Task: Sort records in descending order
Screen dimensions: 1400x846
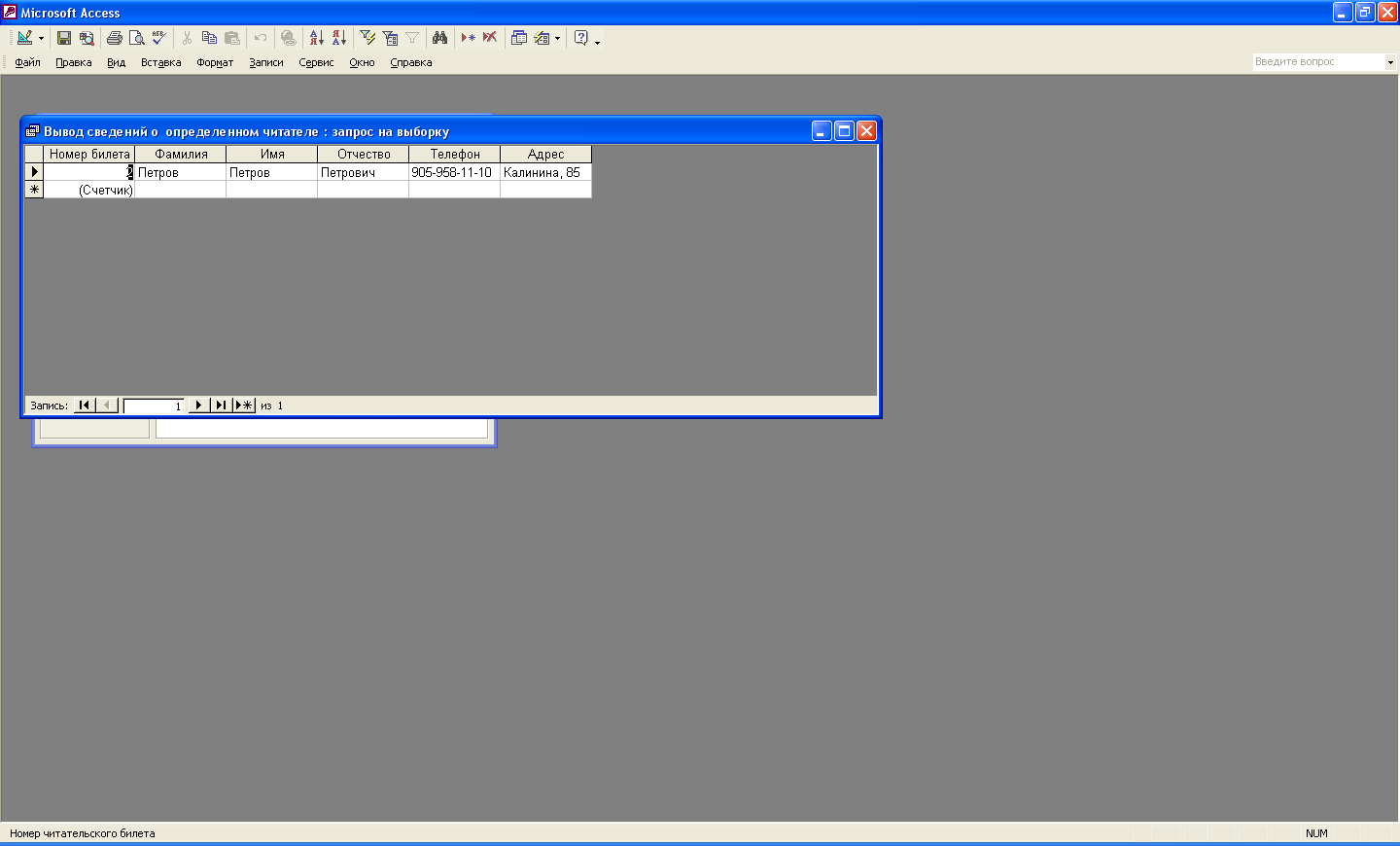Action: click(338, 38)
